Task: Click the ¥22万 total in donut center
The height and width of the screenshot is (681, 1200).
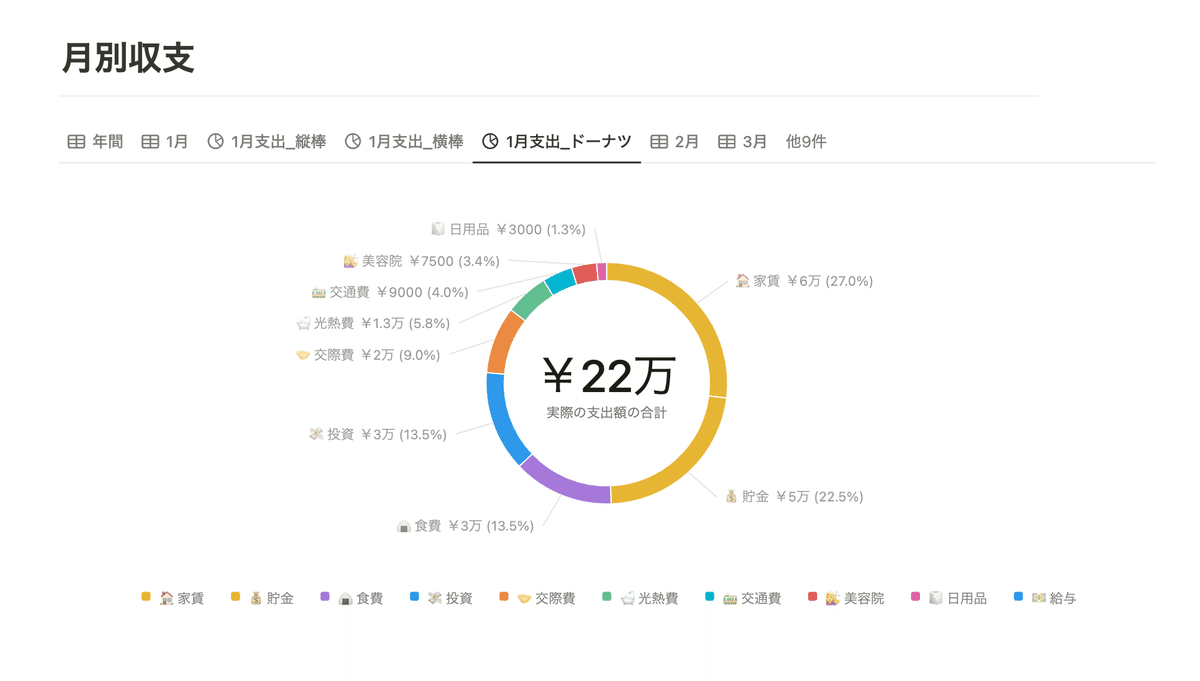Action: [x=608, y=376]
